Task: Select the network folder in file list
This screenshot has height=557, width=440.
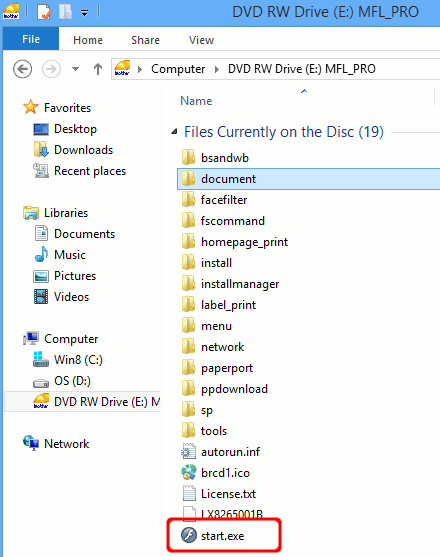Action: point(212,347)
